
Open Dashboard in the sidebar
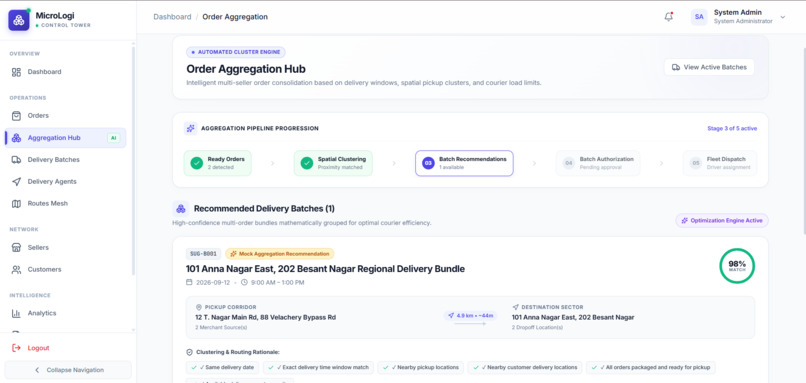65,72
